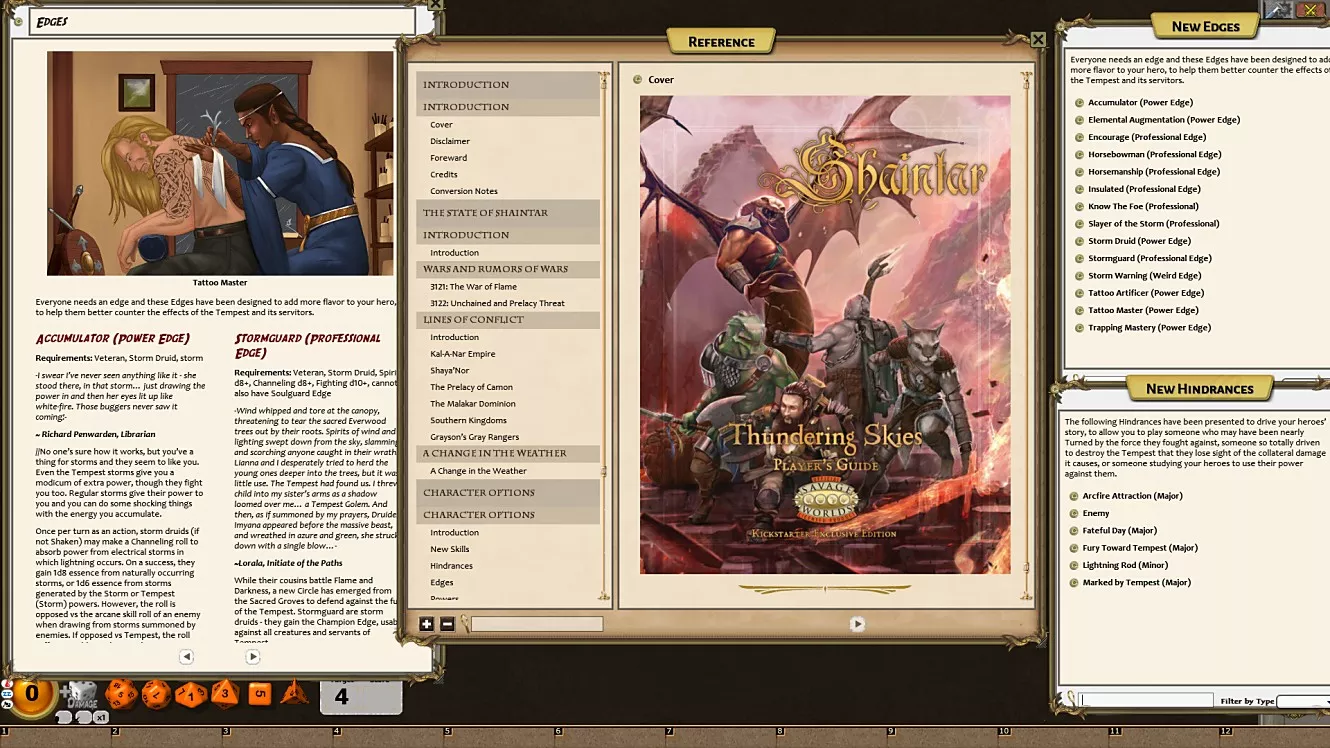Select Disclaimer in the reference index
The image size is (1330, 748).
coord(450,141)
